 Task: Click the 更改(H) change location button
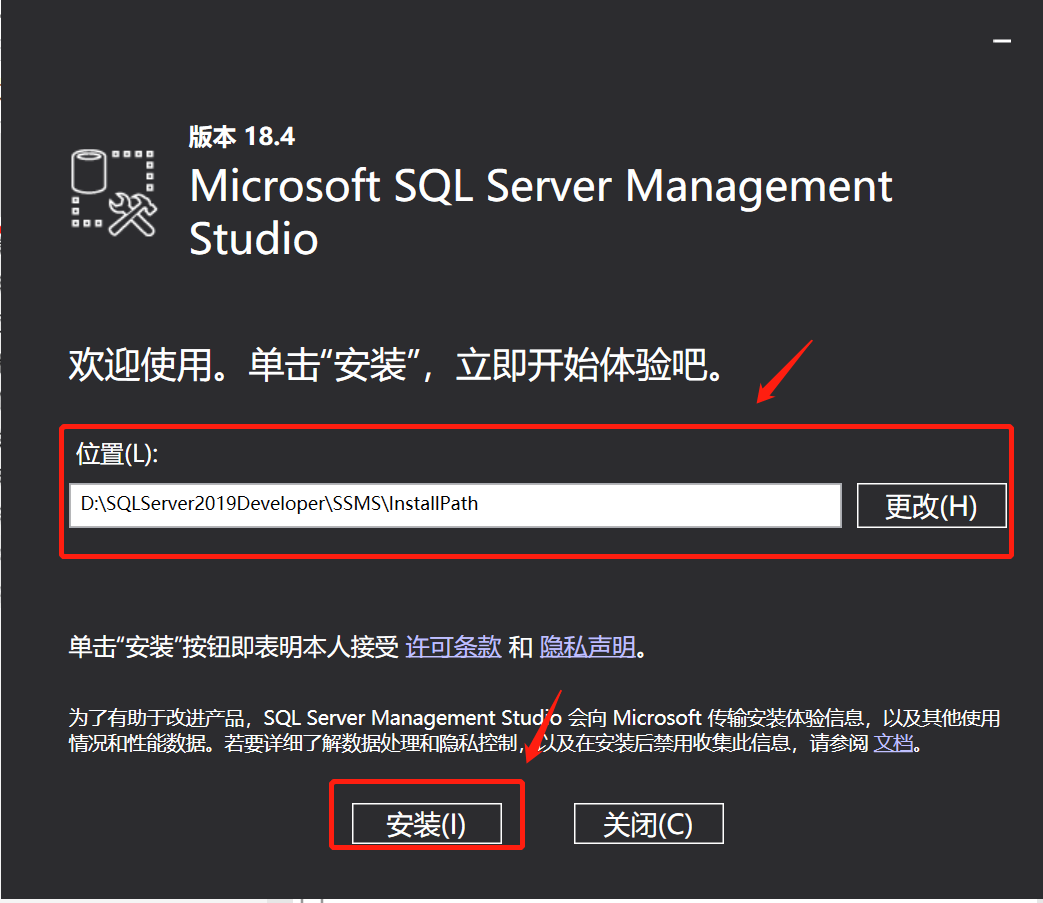931,505
